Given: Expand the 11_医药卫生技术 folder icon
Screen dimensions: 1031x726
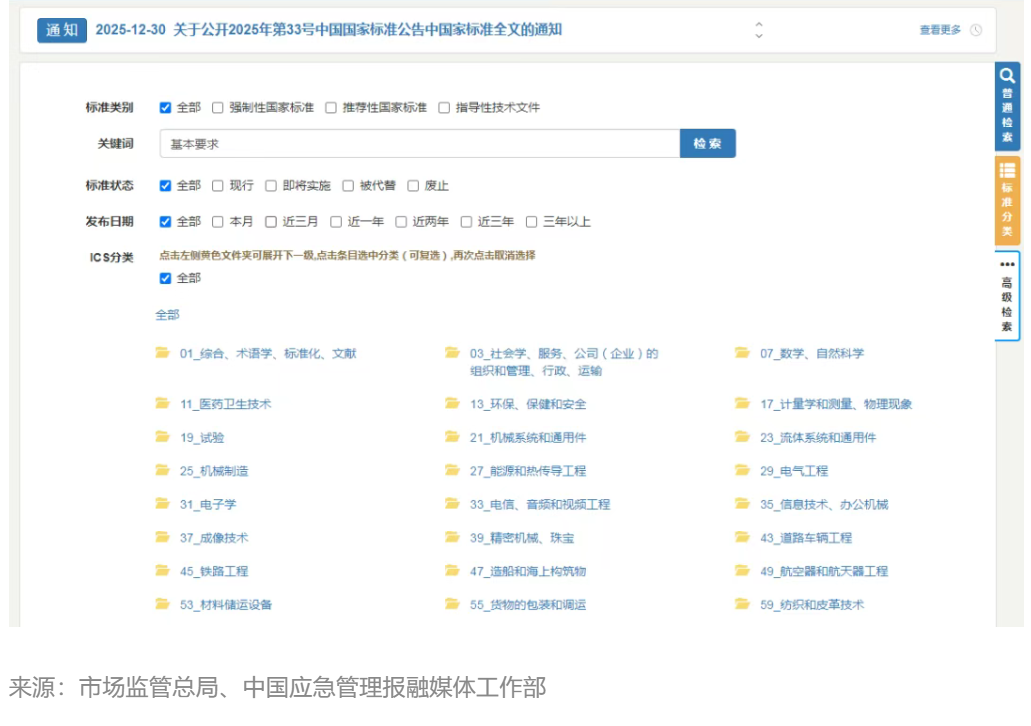Looking at the screenshot, I should (x=163, y=404).
